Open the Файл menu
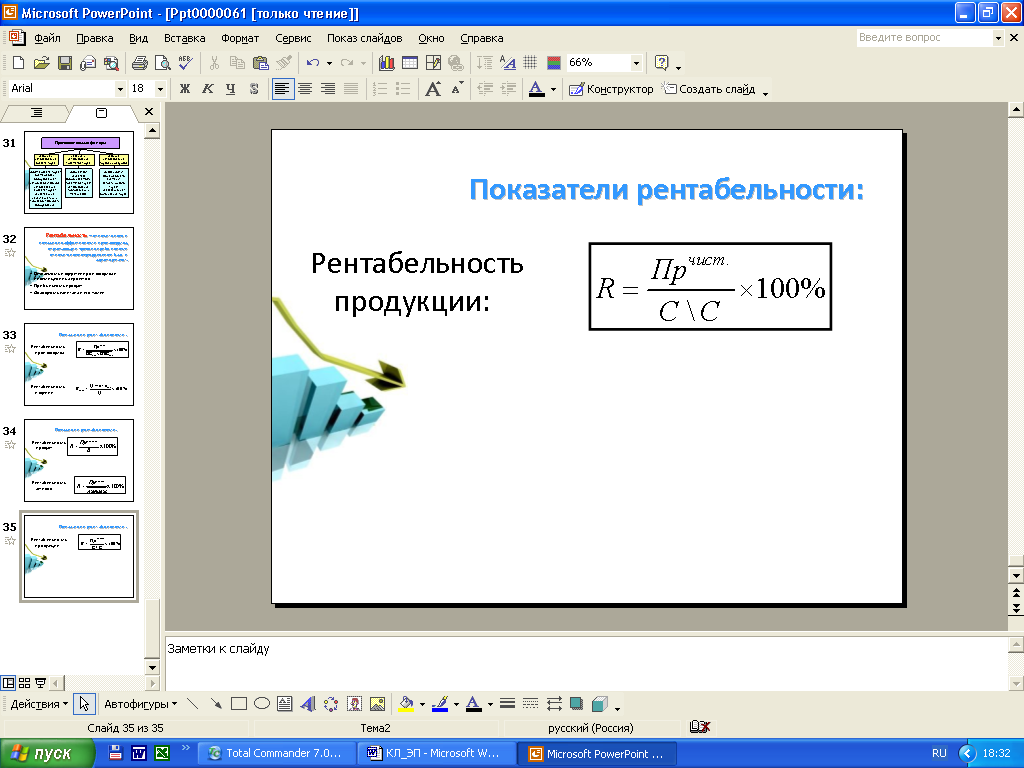The image size is (1024, 768). click(47, 38)
